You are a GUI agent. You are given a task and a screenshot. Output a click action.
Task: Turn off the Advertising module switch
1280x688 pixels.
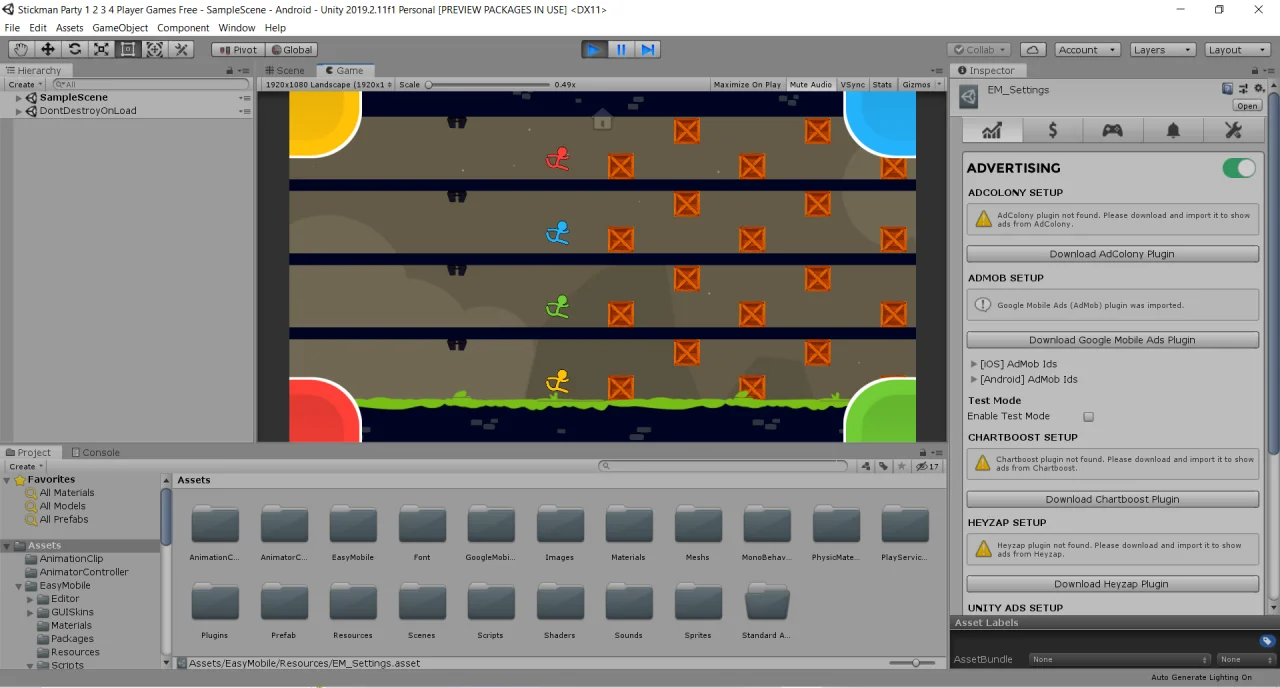click(x=1239, y=168)
